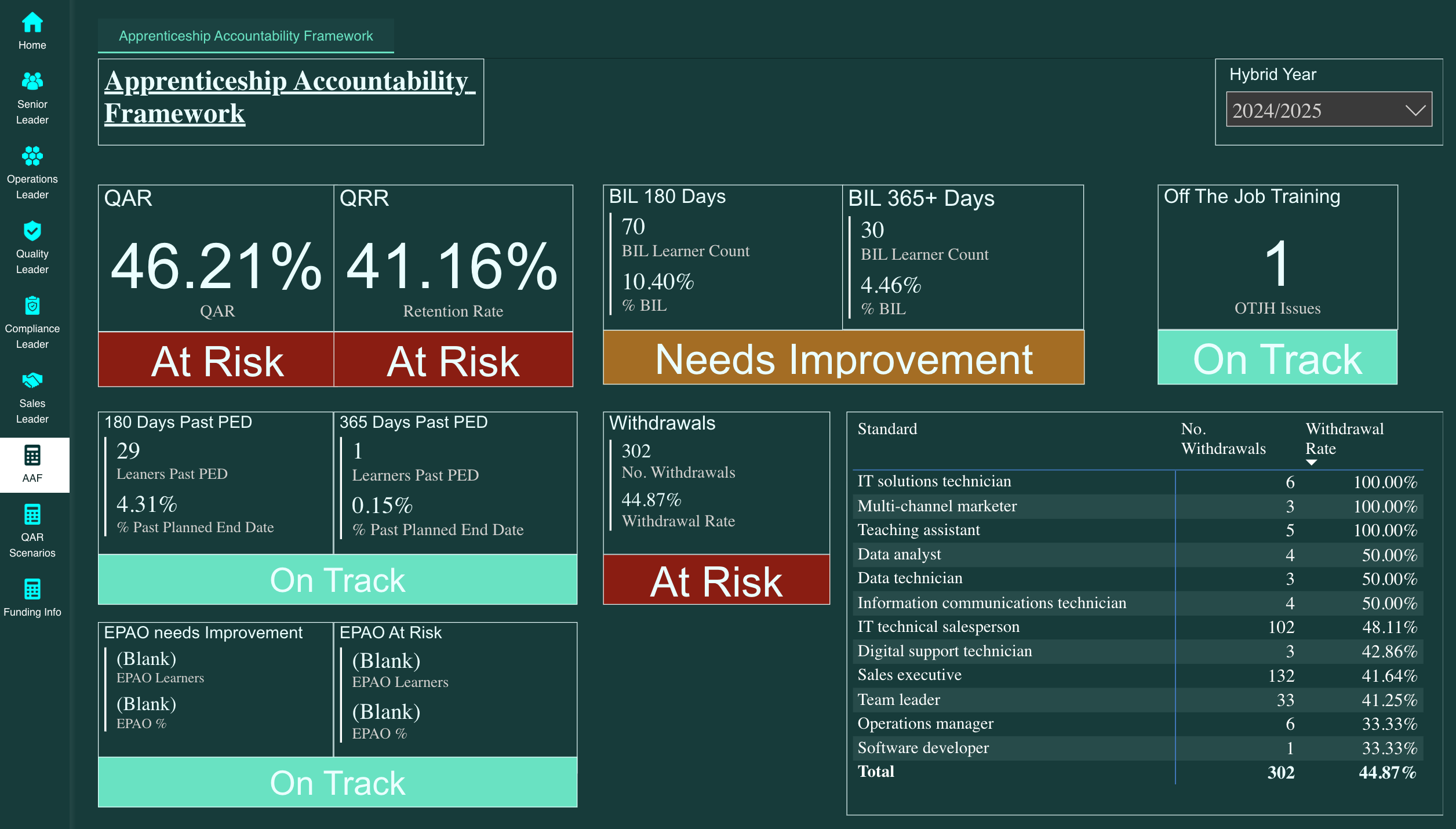
Task: Select the AAF calculator icon
Action: coord(32,456)
